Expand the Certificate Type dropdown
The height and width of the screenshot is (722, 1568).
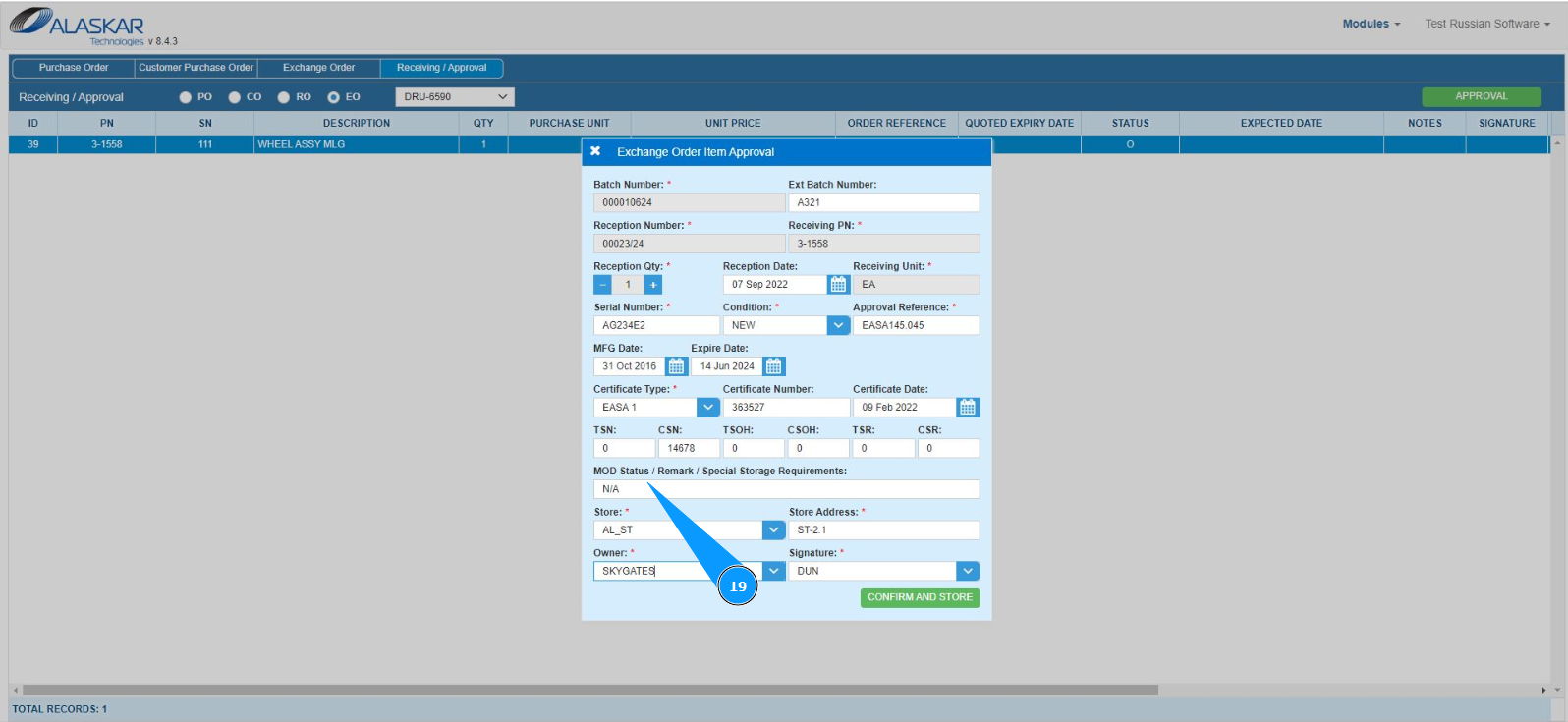(x=708, y=408)
